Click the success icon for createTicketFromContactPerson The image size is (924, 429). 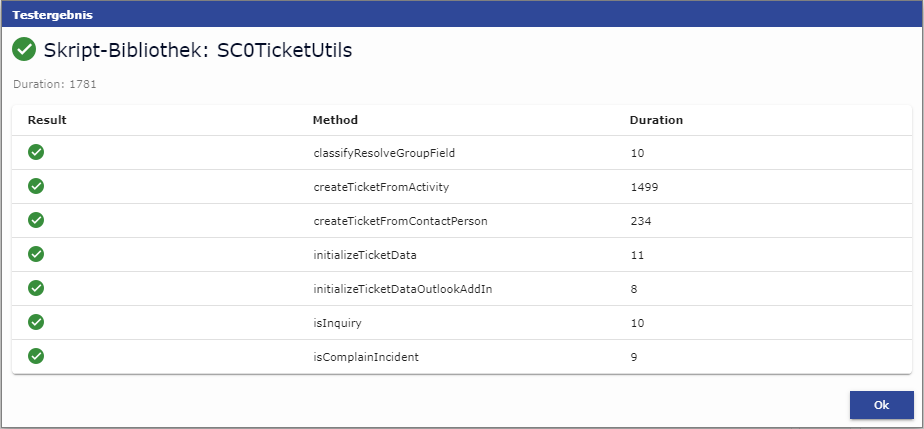tap(36, 221)
